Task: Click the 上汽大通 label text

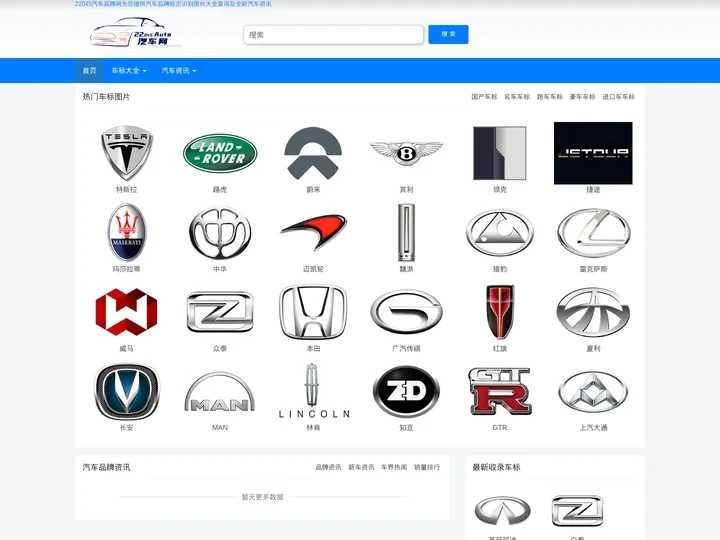Action: click(593, 428)
